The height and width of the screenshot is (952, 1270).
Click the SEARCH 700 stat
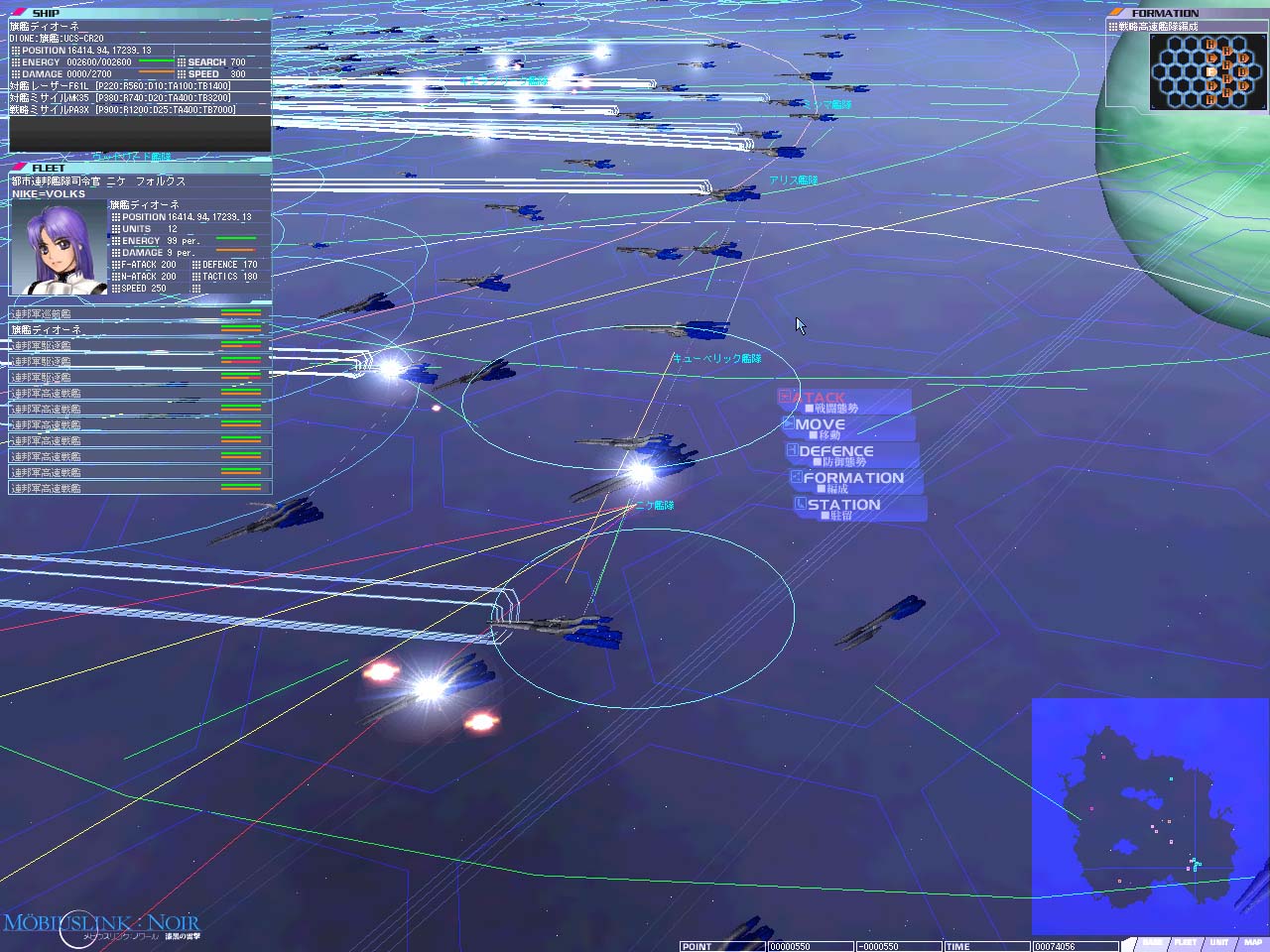coord(211,62)
